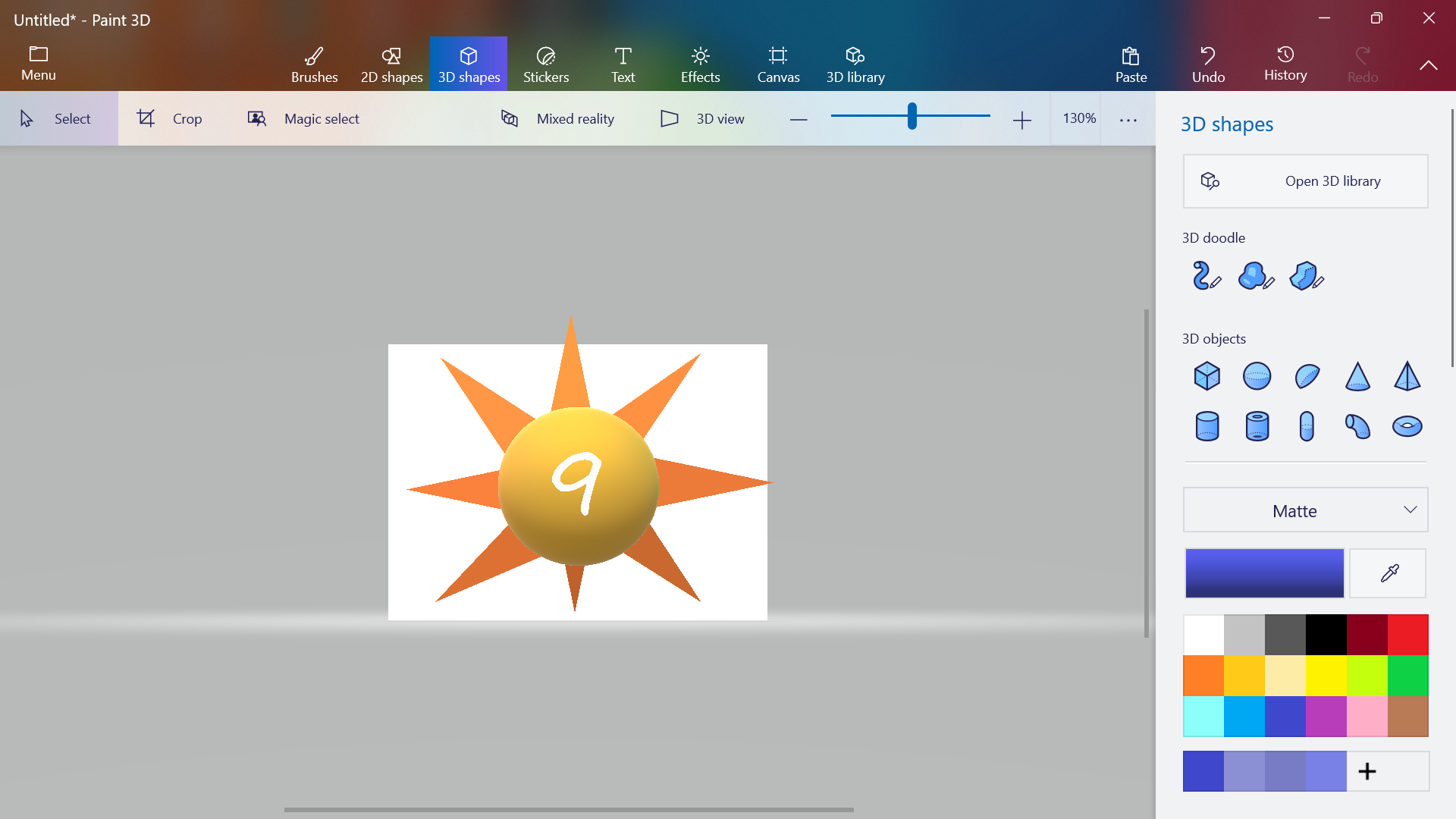The image size is (1456, 819).
Task: Choose the doughnut 3D object
Action: coord(1407,426)
